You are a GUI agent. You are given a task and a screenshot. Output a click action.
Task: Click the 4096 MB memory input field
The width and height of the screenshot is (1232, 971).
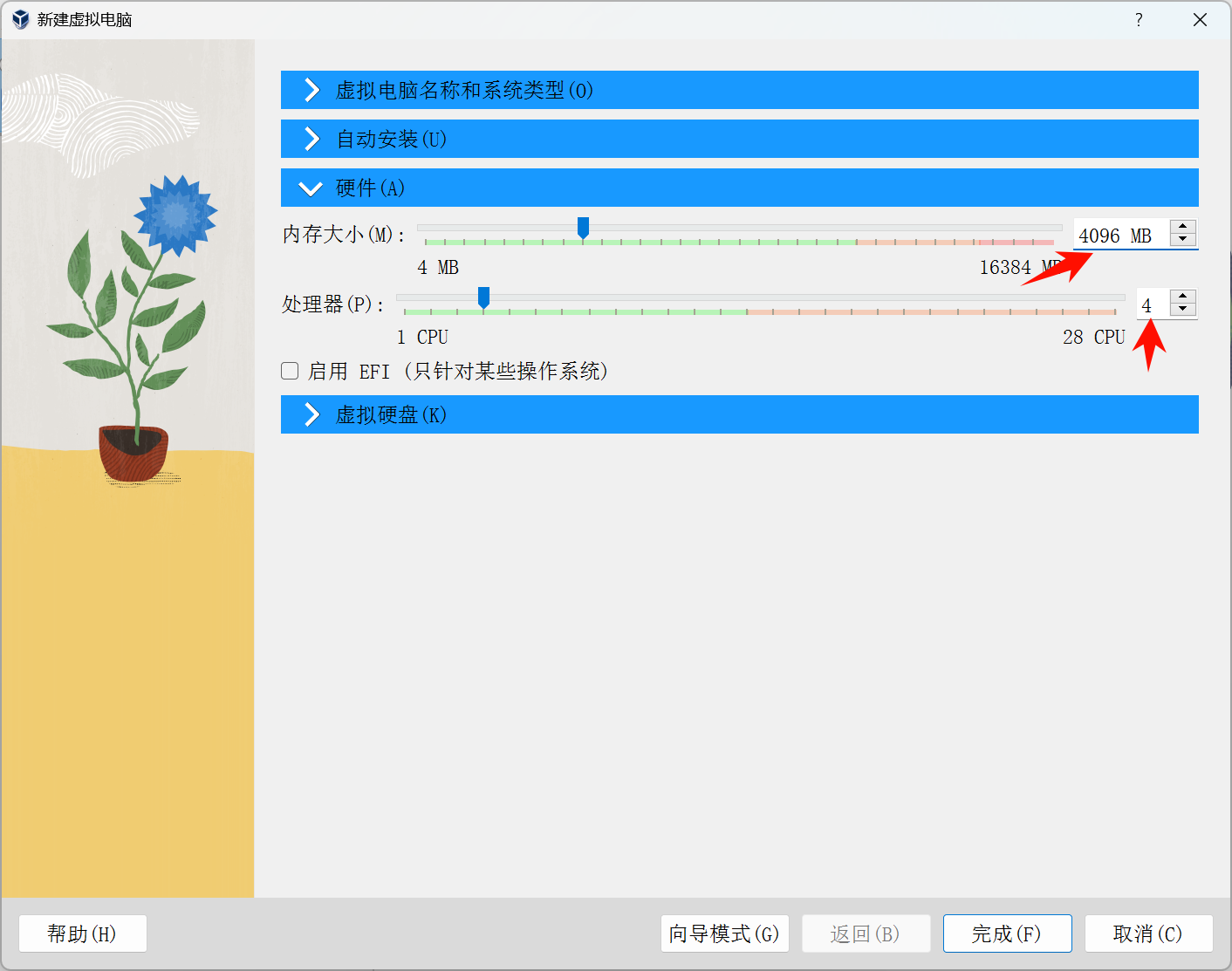click(x=1121, y=235)
